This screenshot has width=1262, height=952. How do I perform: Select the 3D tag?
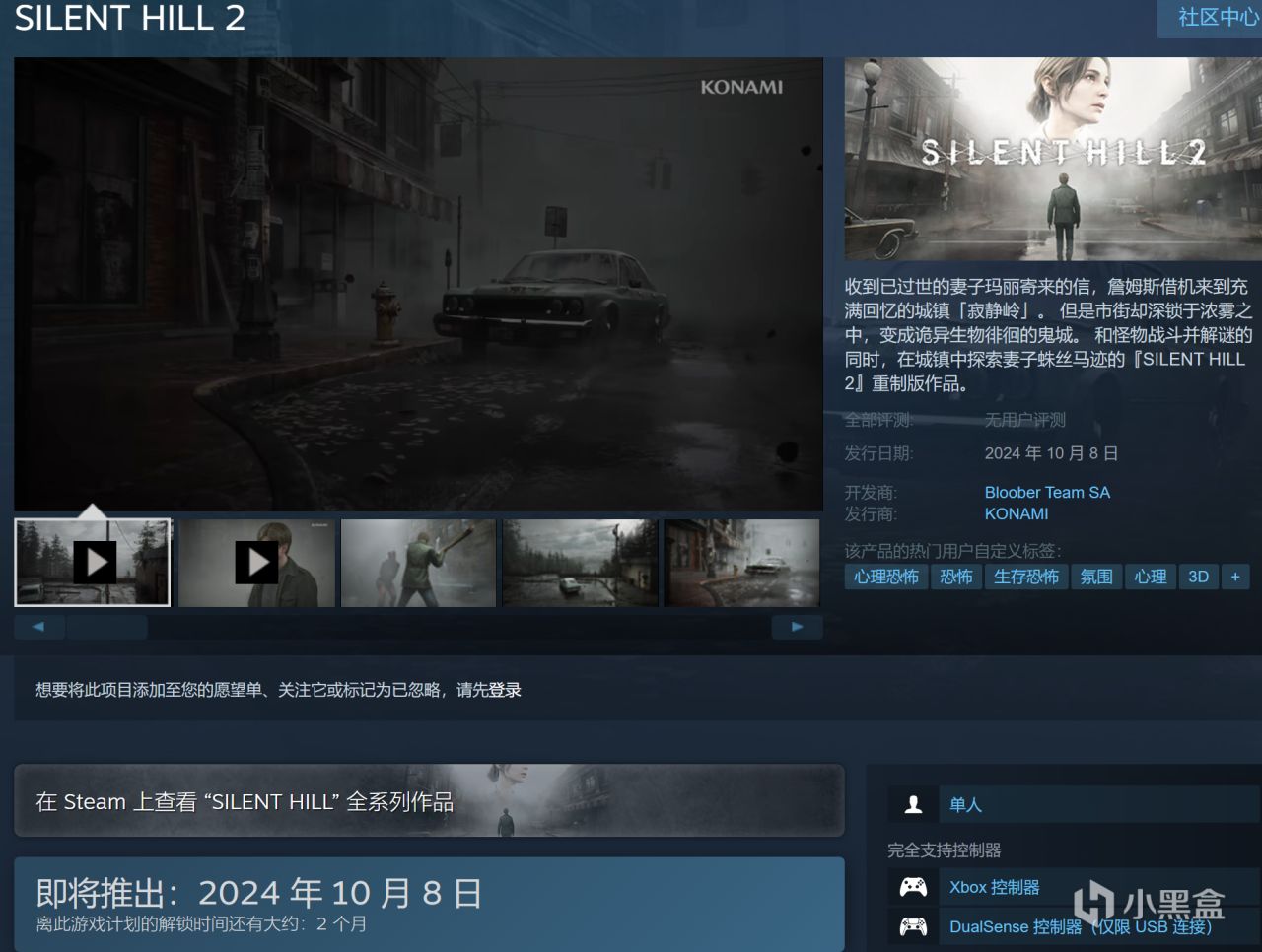[1199, 577]
